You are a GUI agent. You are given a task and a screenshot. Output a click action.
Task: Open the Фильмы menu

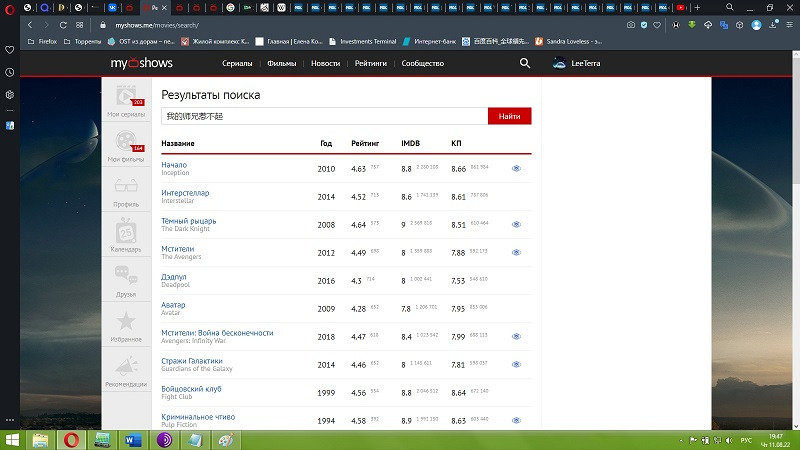click(x=282, y=63)
